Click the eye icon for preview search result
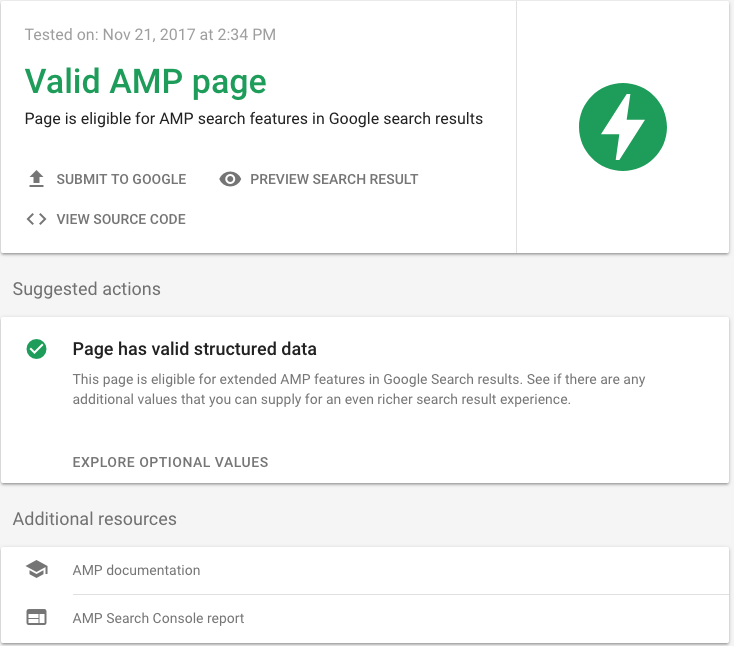 pos(230,179)
